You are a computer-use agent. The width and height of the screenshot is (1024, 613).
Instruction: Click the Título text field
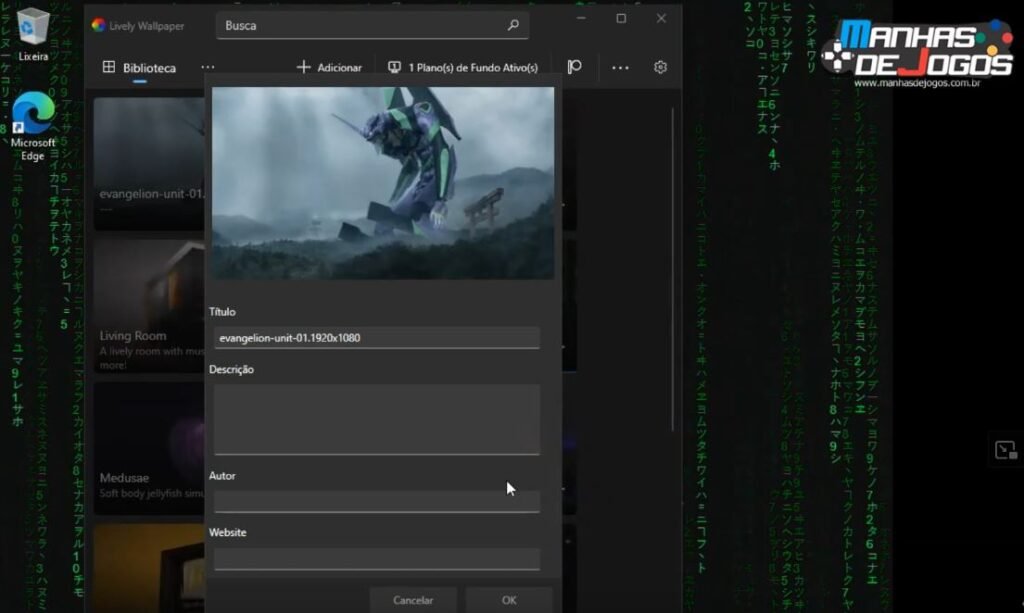pos(377,338)
